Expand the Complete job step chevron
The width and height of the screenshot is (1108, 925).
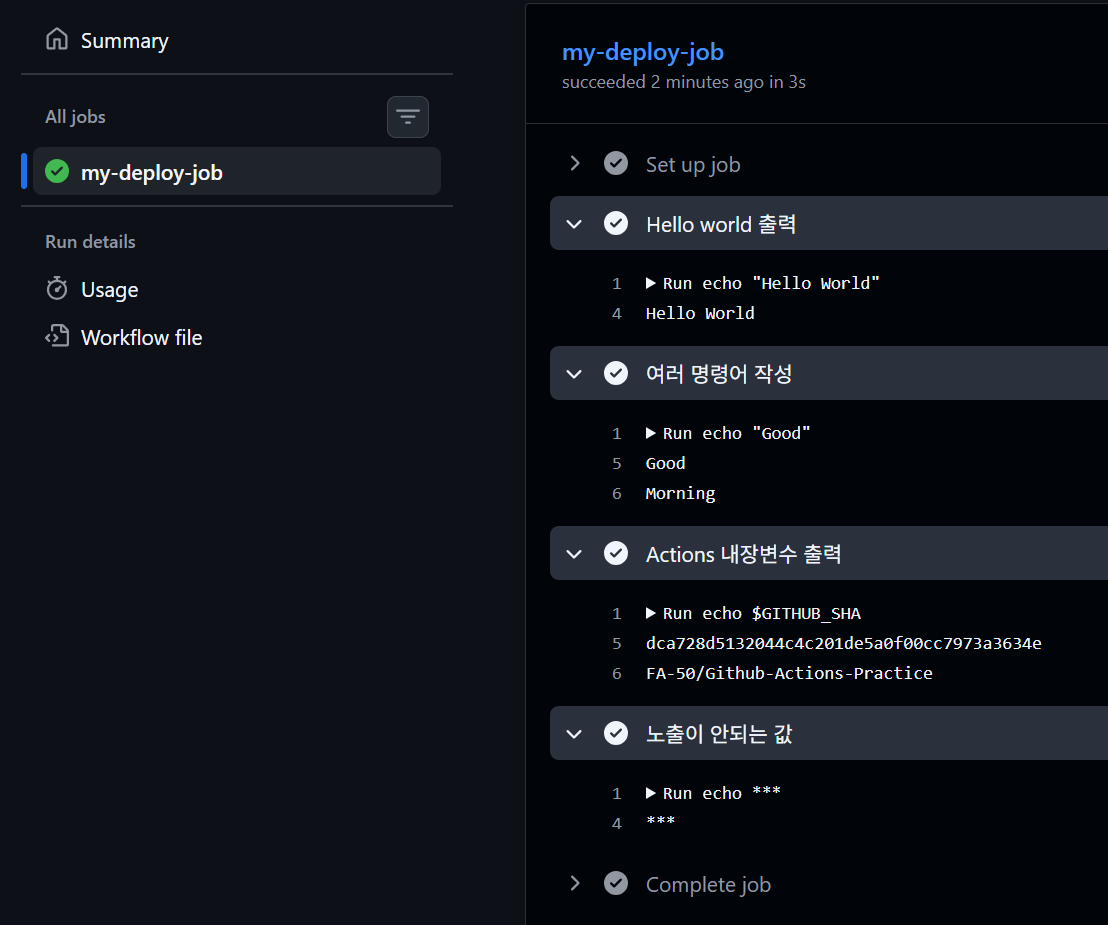coord(574,883)
